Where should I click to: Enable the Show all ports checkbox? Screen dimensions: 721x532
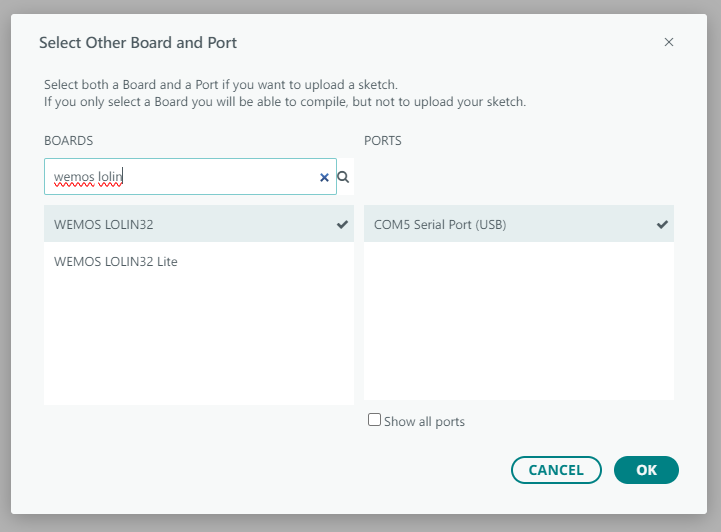pos(374,420)
